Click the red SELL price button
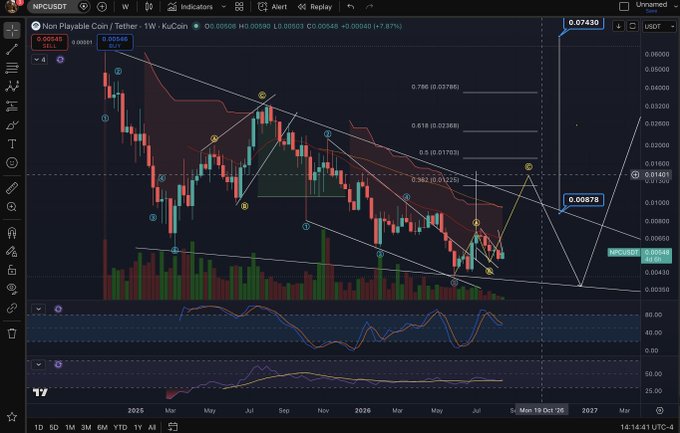Screen dimensions: 680x433 (49, 42)
